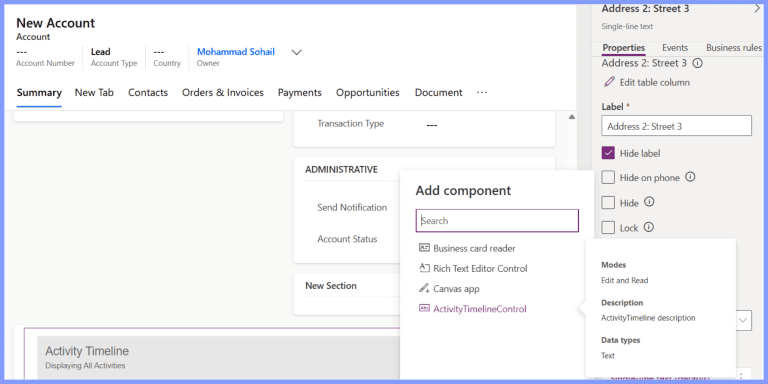Select the Account Status field
768x384 pixels.
(347, 239)
